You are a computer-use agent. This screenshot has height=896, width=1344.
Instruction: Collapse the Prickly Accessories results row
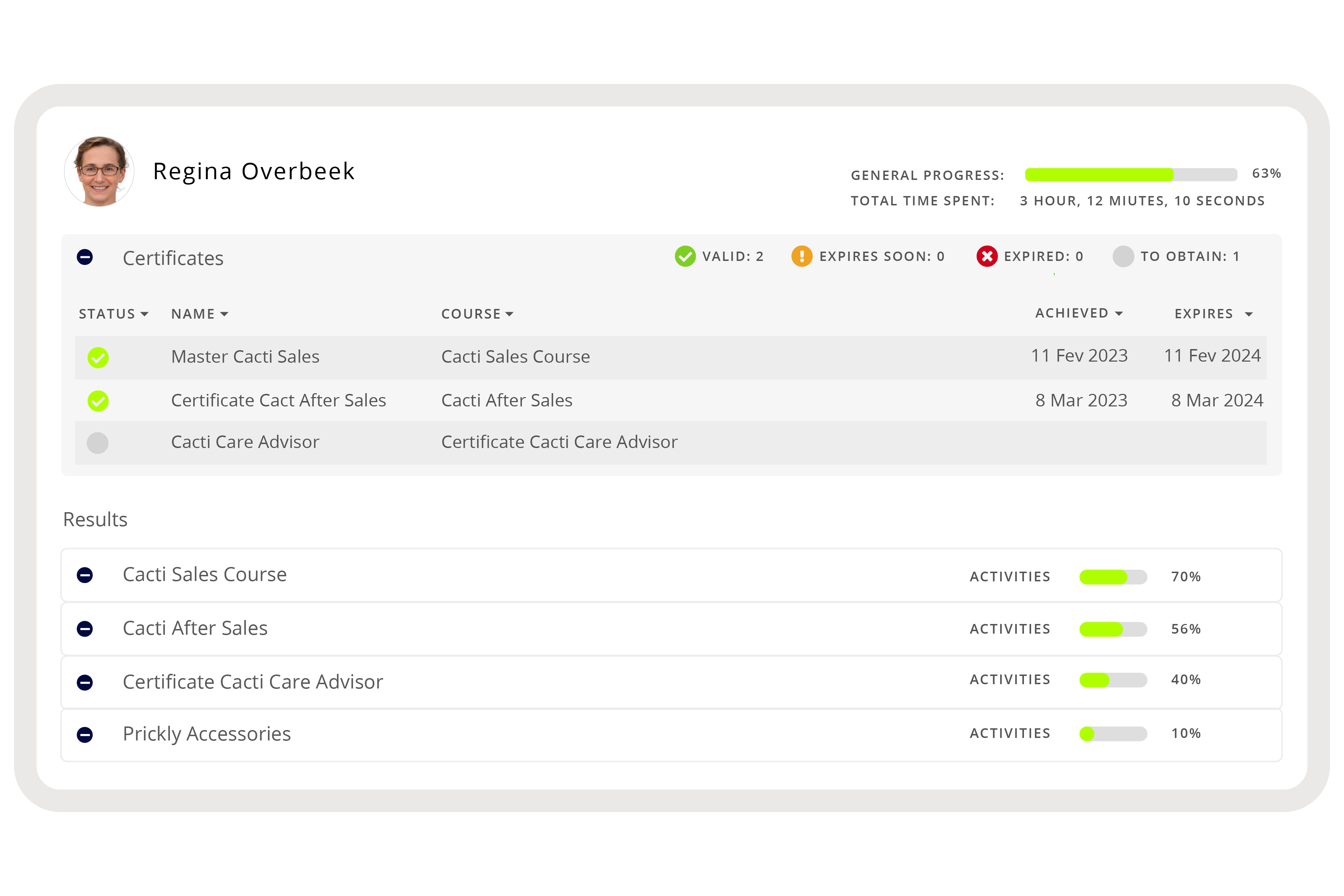[85, 734]
